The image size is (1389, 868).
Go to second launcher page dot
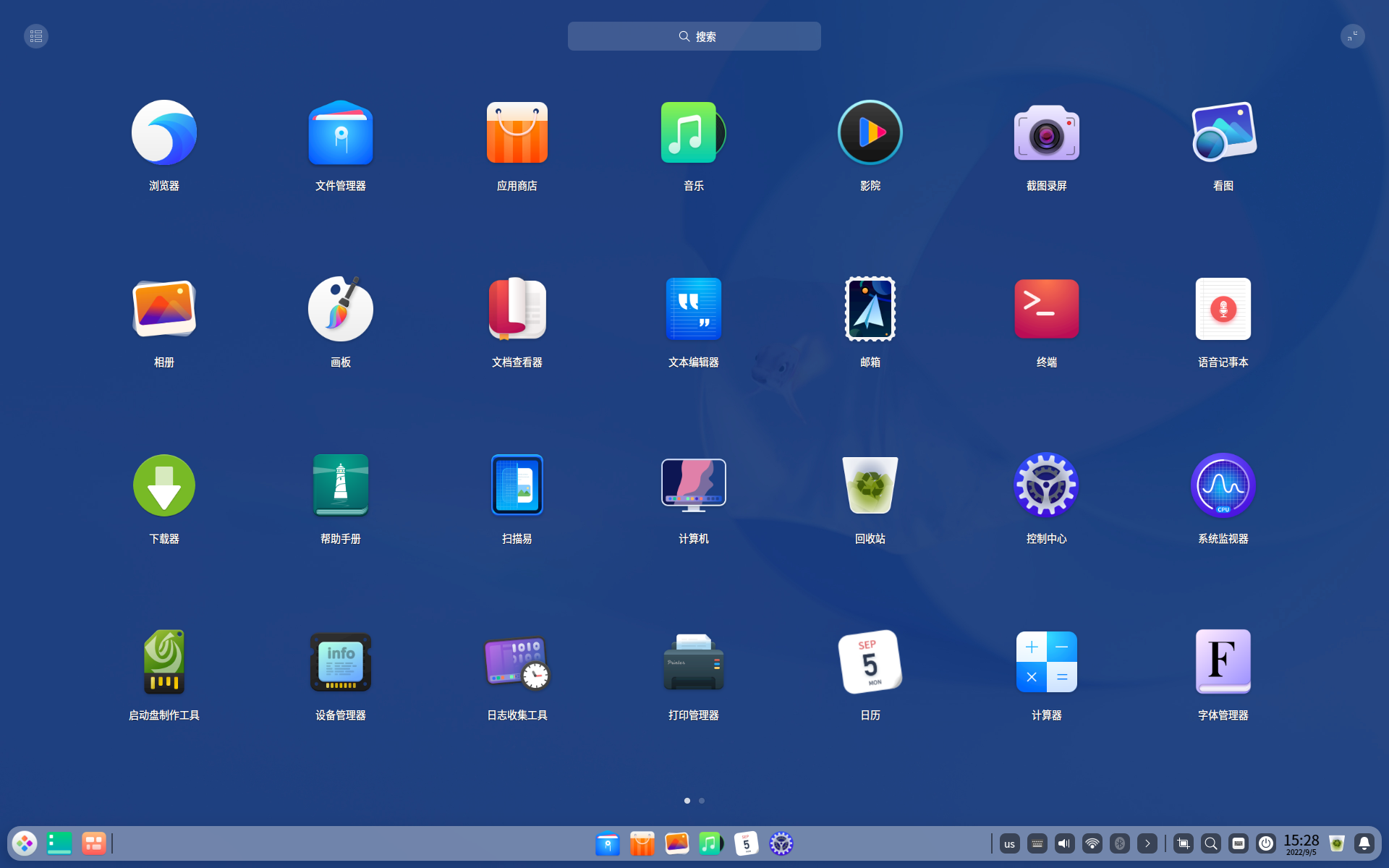pyautogui.click(x=702, y=801)
